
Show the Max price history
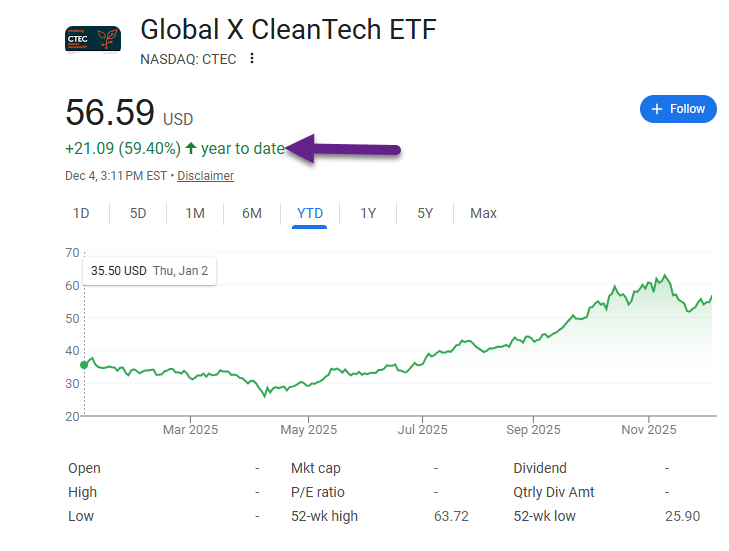coord(483,213)
